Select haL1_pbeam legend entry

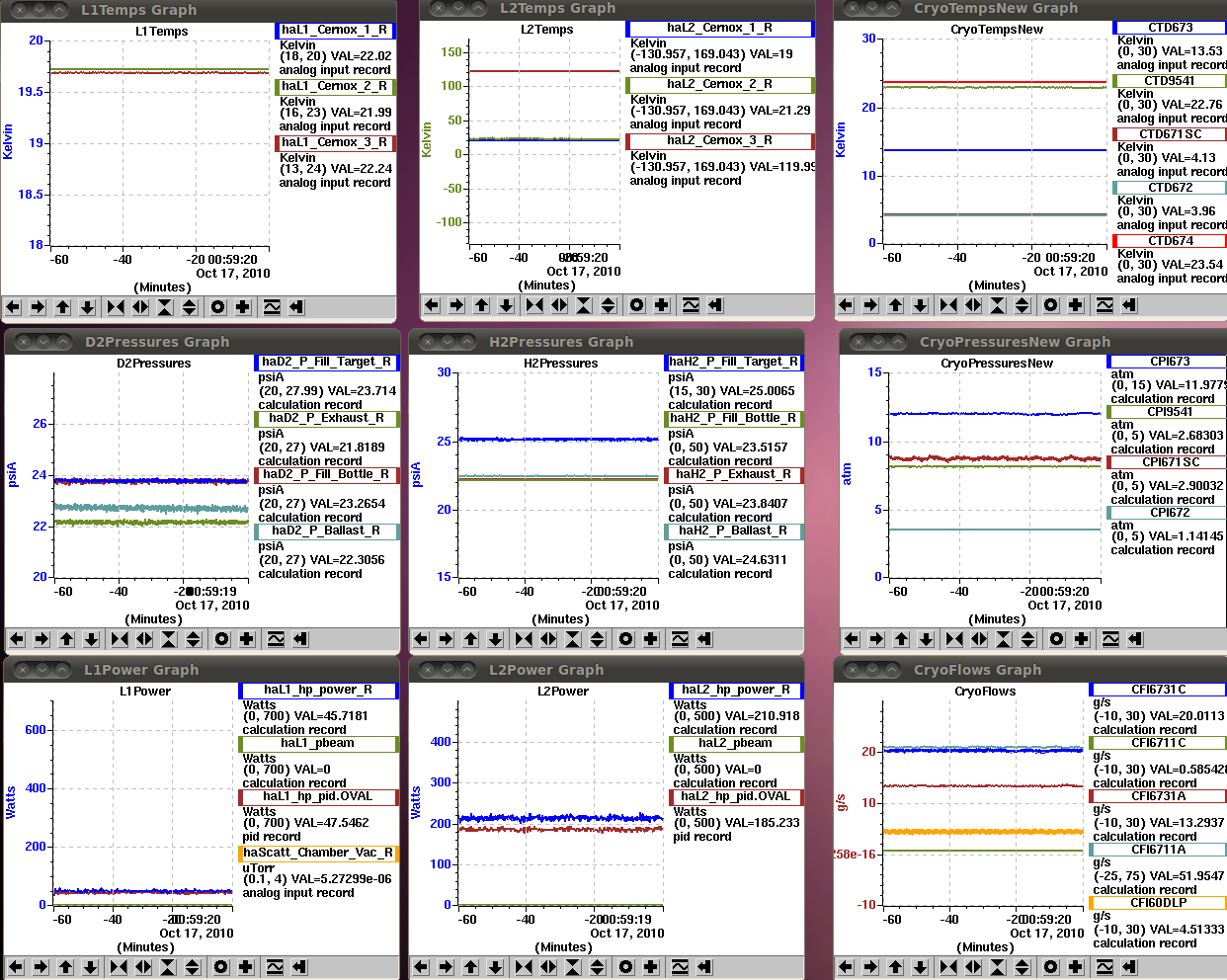(x=318, y=744)
